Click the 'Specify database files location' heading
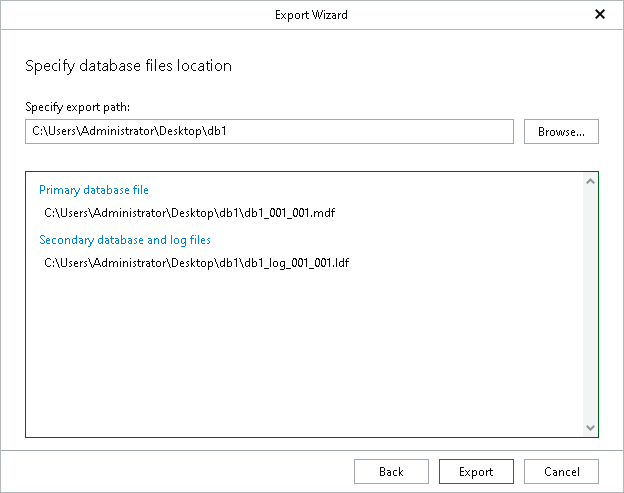 tap(128, 66)
